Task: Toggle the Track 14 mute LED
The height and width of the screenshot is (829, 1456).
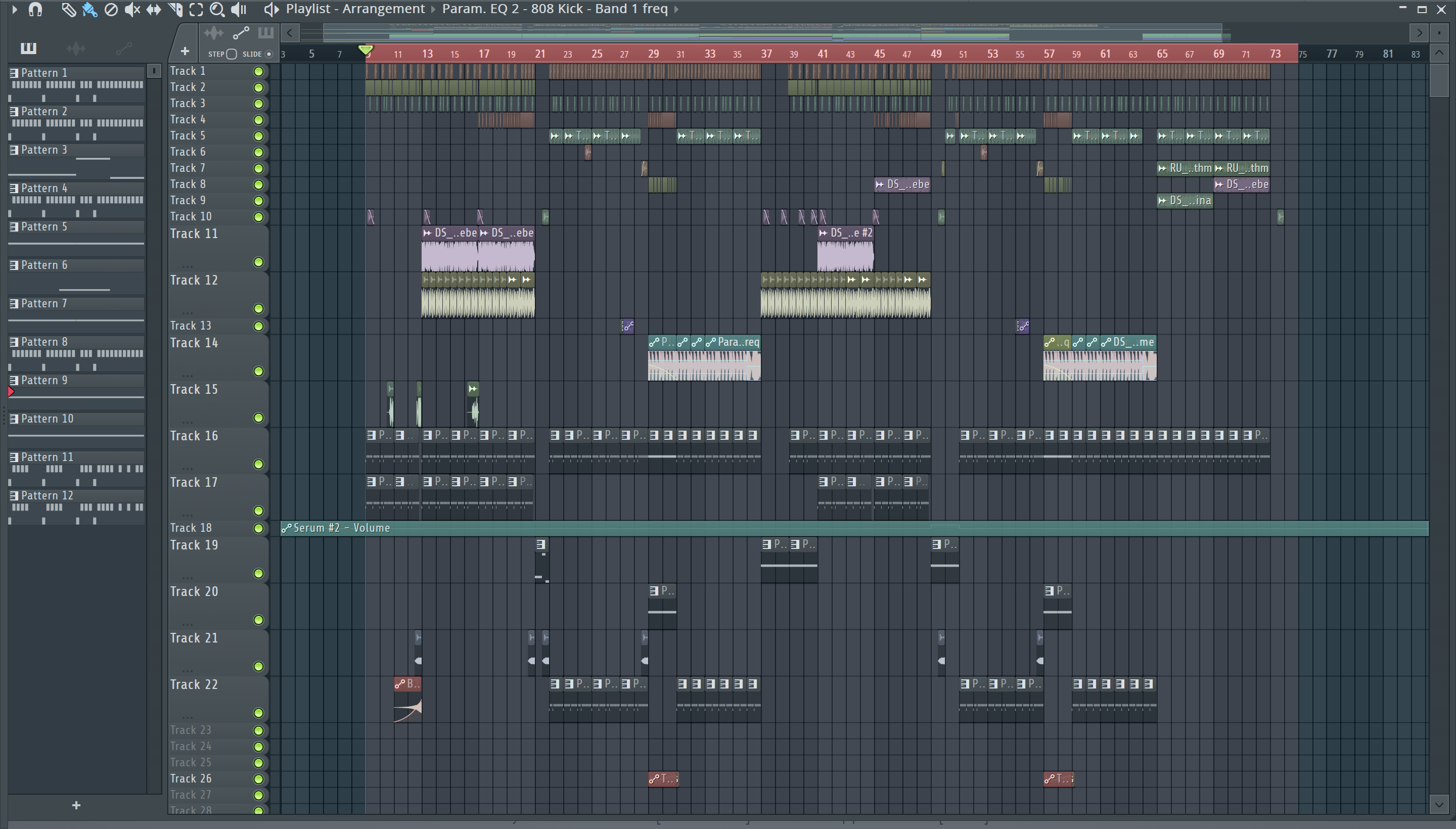Action: point(258,371)
